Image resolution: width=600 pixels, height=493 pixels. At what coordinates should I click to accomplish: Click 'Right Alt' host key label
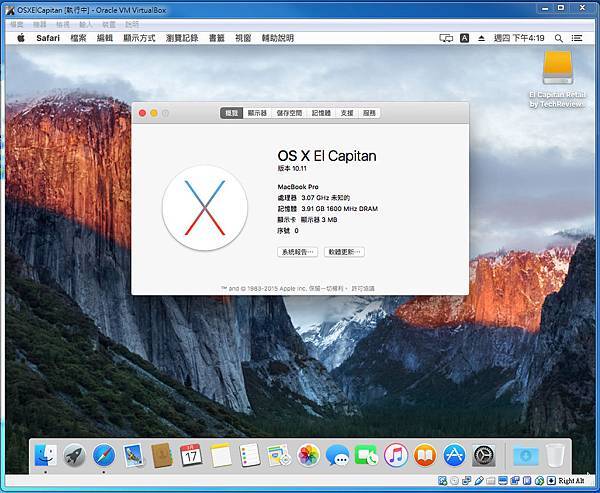tap(571, 481)
